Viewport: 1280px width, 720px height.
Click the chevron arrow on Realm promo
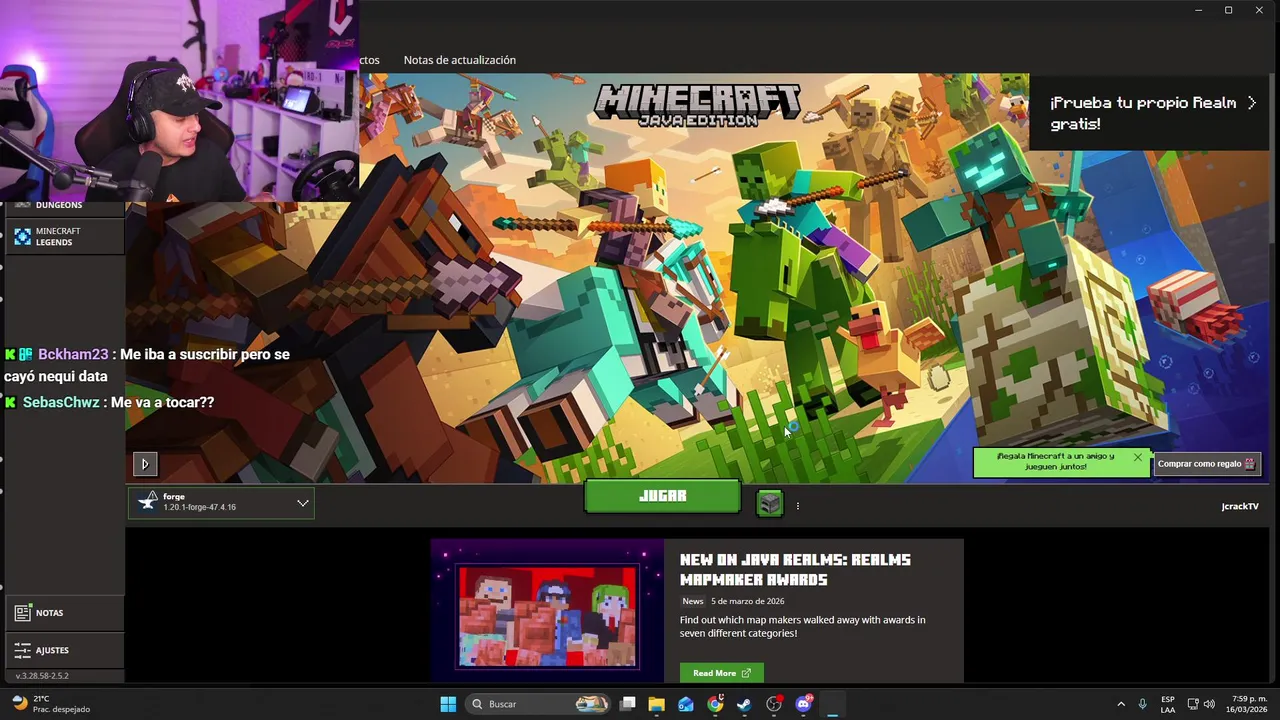(x=1251, y=103)
